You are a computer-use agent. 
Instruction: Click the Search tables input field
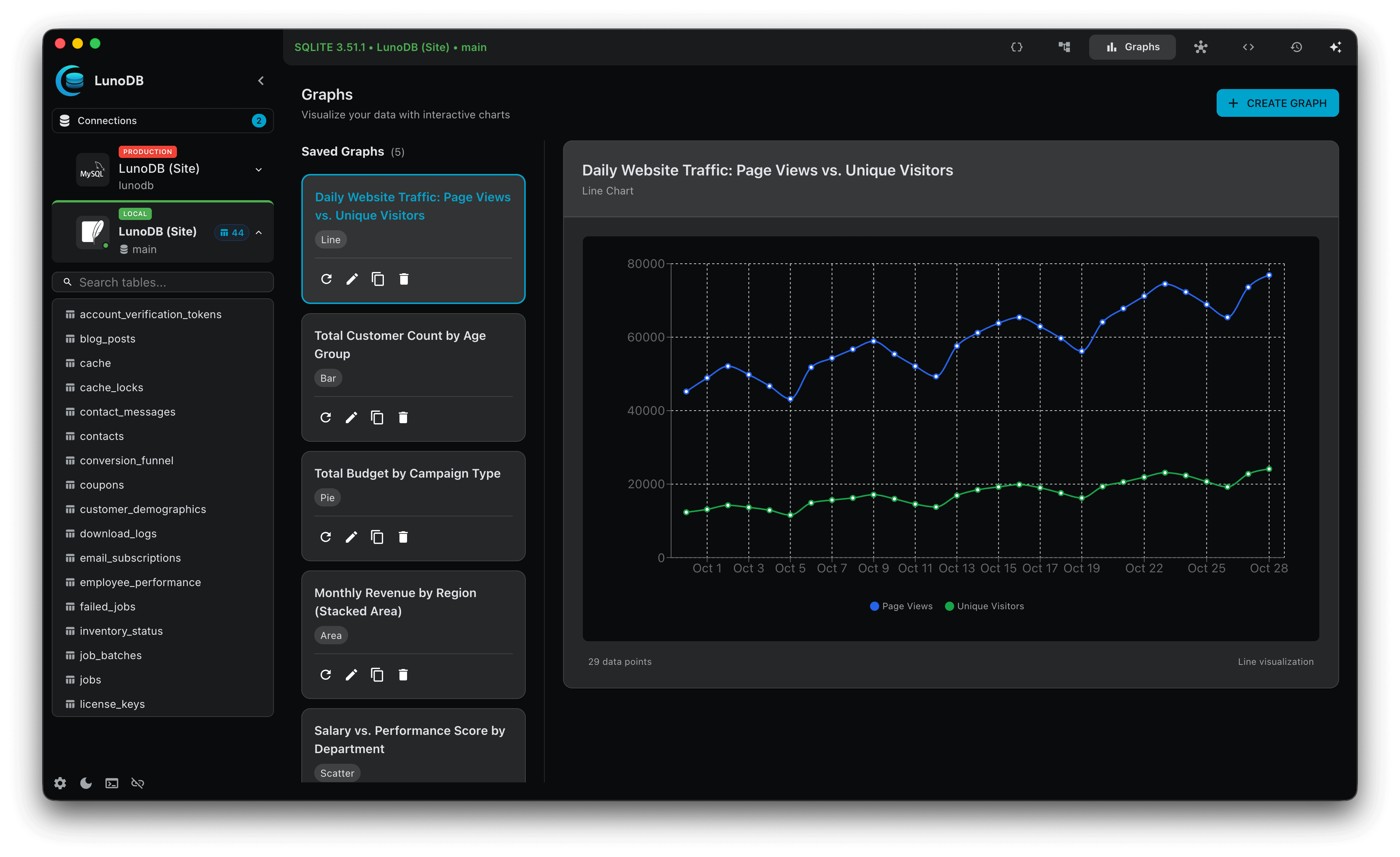point(162,282)
